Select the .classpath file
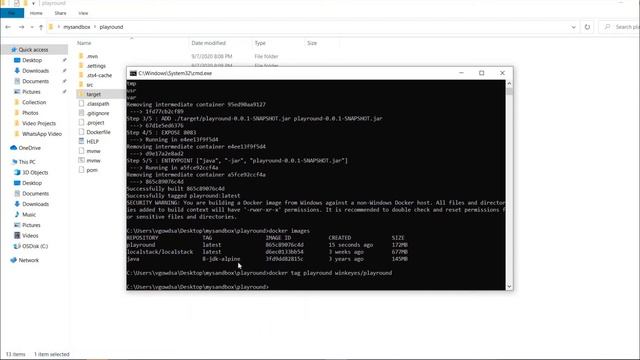640x360 pixels. (x=98, y=104)
